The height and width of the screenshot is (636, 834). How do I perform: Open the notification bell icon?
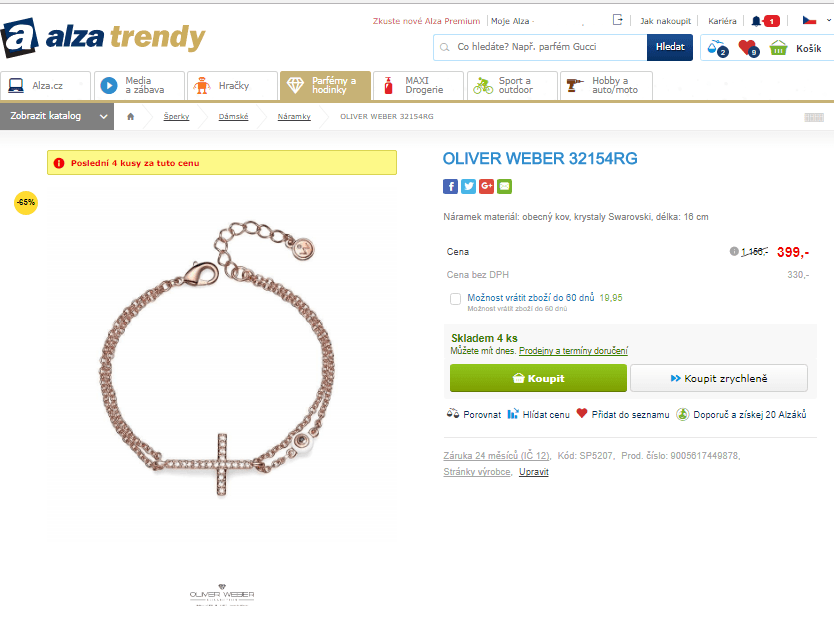coord(756,21)
